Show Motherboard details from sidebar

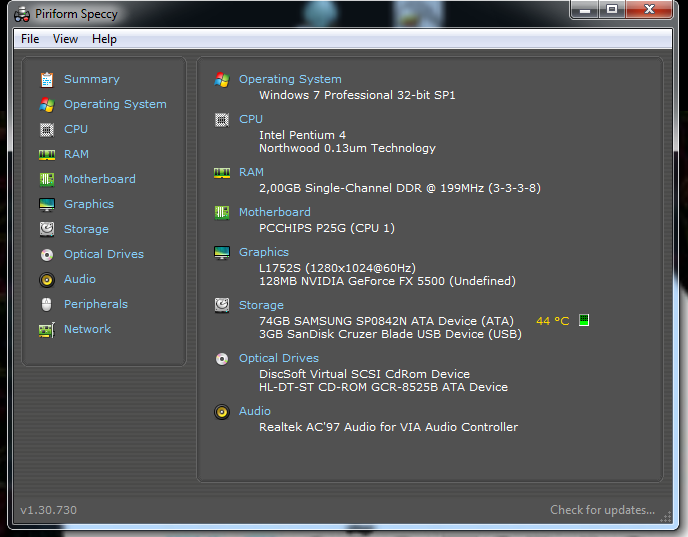[x=100, y=179]
